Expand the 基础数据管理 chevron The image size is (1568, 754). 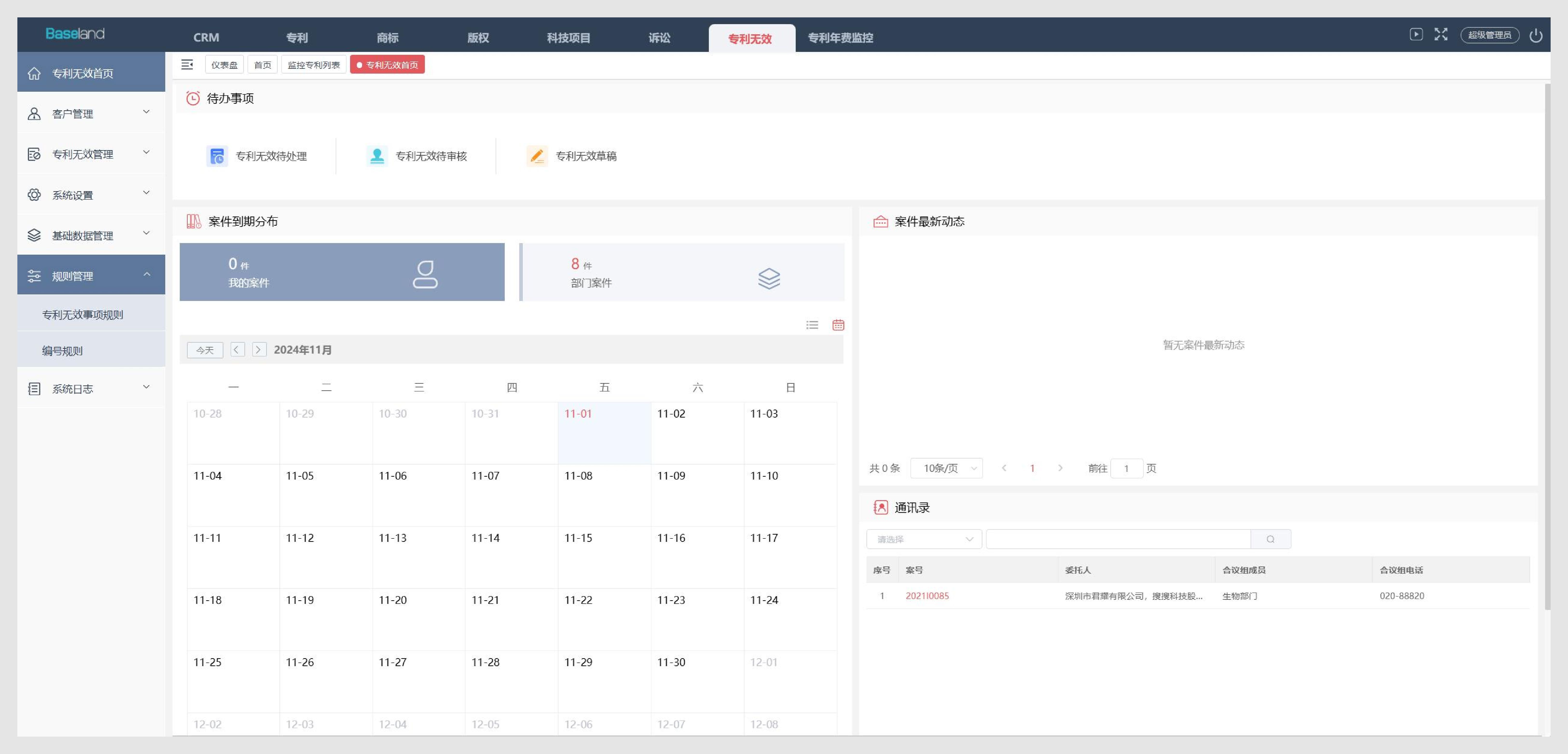coord(146,233)
